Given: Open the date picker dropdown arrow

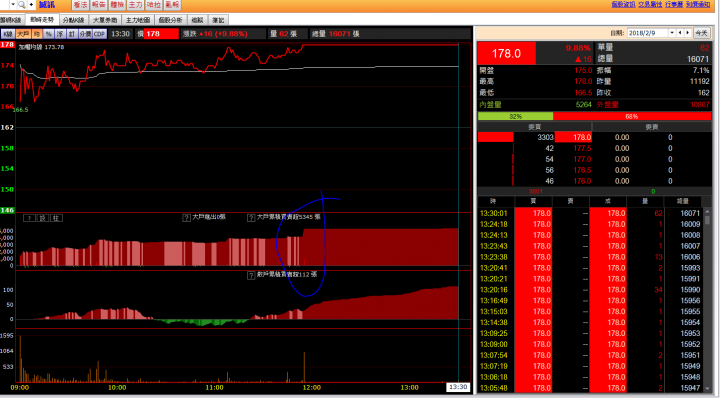Looking at the screenshot, I should [x=672, y=33].
